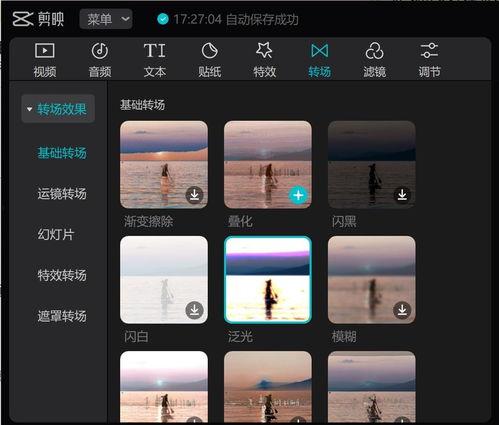This screenshot has height=425, width=499.
Task: Add the 叠化 transition with plus button
Action: pyautogui.click(x=298, y=195)
